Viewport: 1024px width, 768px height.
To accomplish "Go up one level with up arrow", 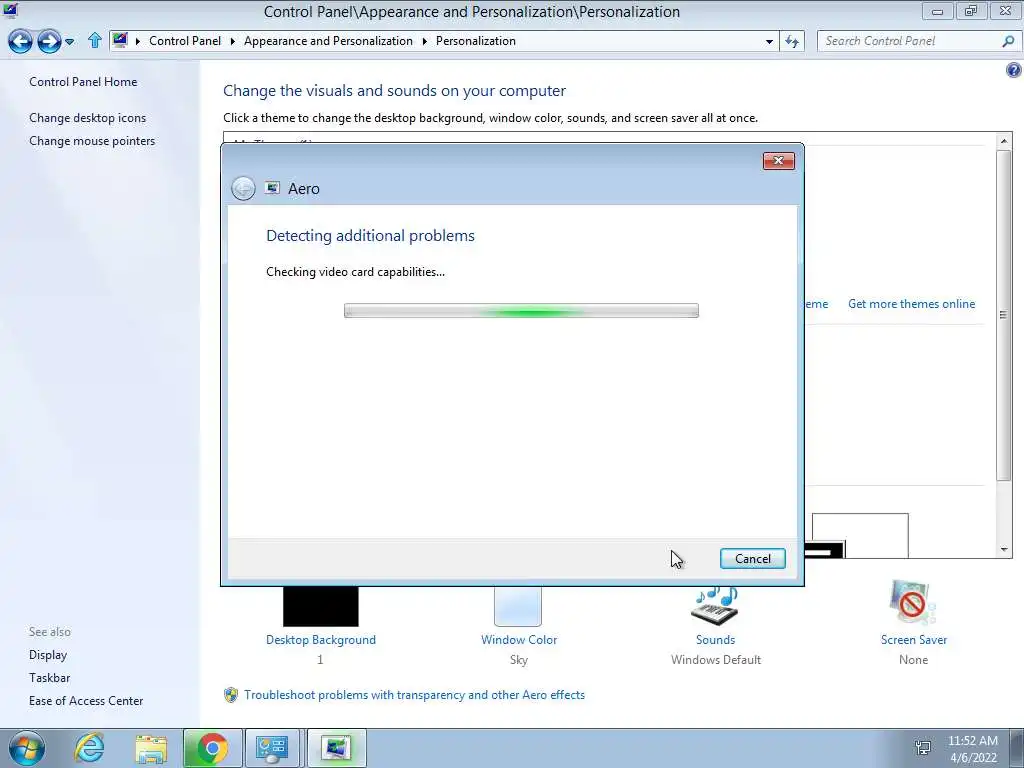I will click(x=95, y=40).
